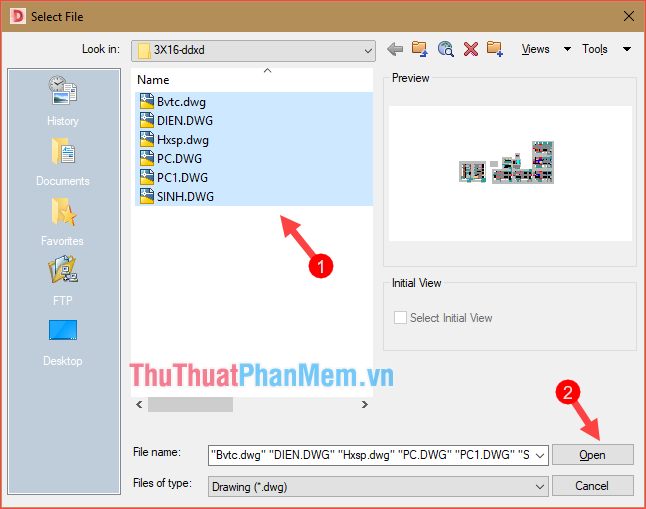Create a new folder

pos(495,49)
